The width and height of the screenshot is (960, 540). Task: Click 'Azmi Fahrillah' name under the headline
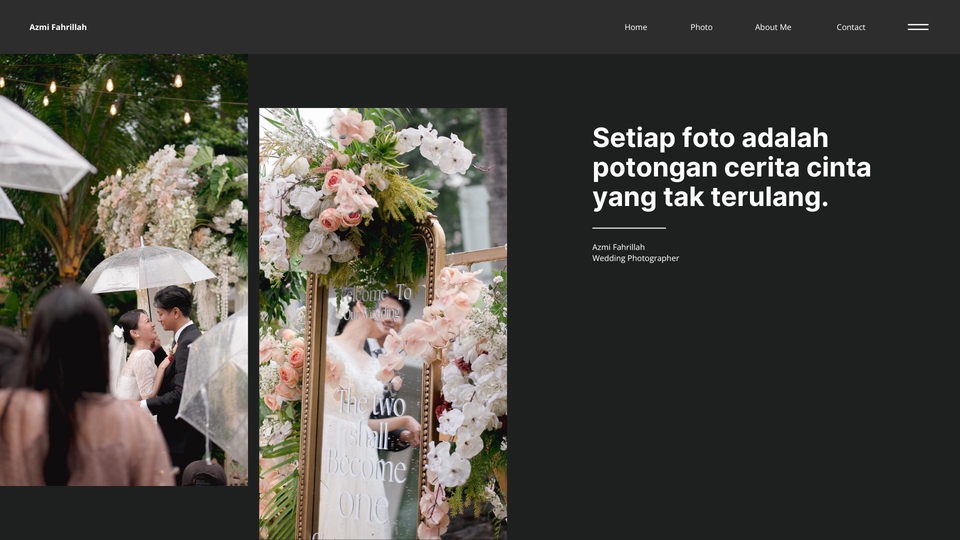pos(618,247)
